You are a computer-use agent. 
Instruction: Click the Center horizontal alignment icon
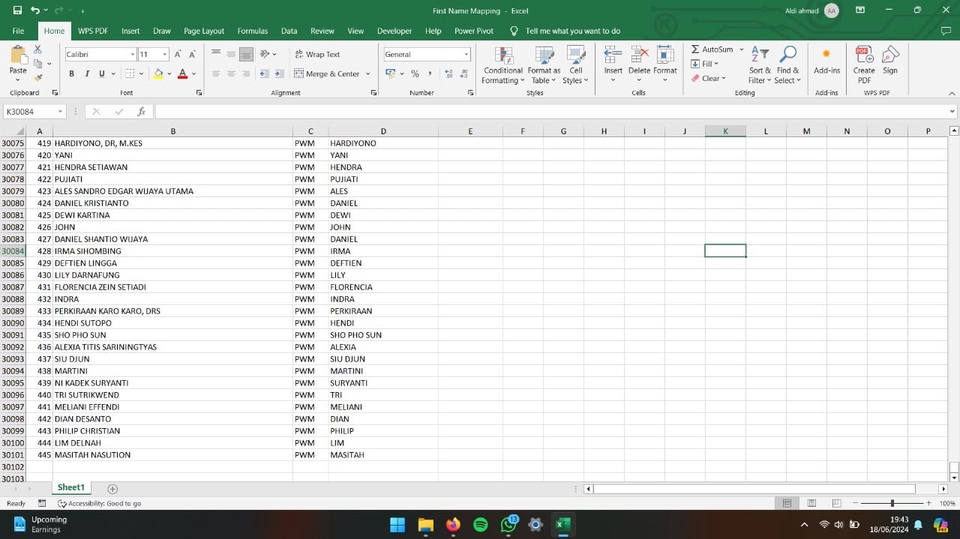click(231, 74)
